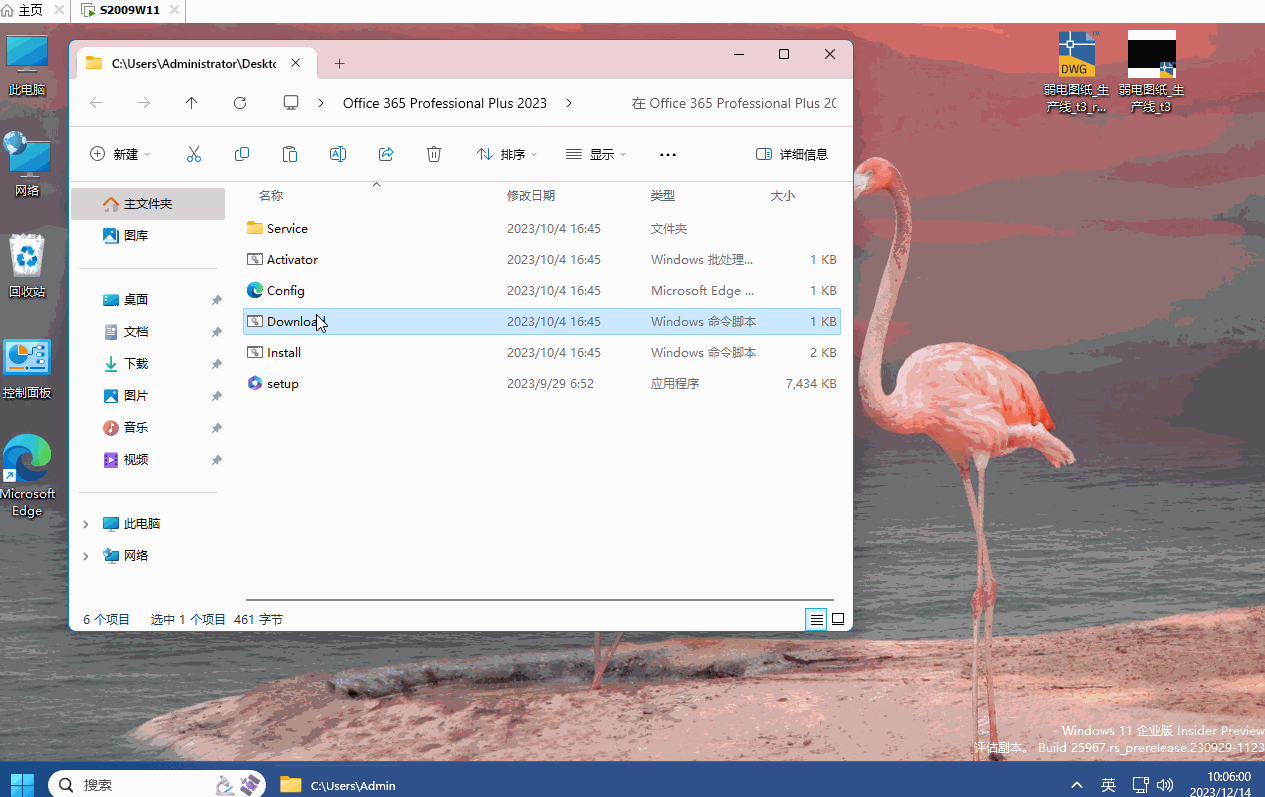This screenshot has width=1265, height=797.
Task: Click the taskbar 搜索 search box
Action: pyautogui.click(x=156, y=784)
